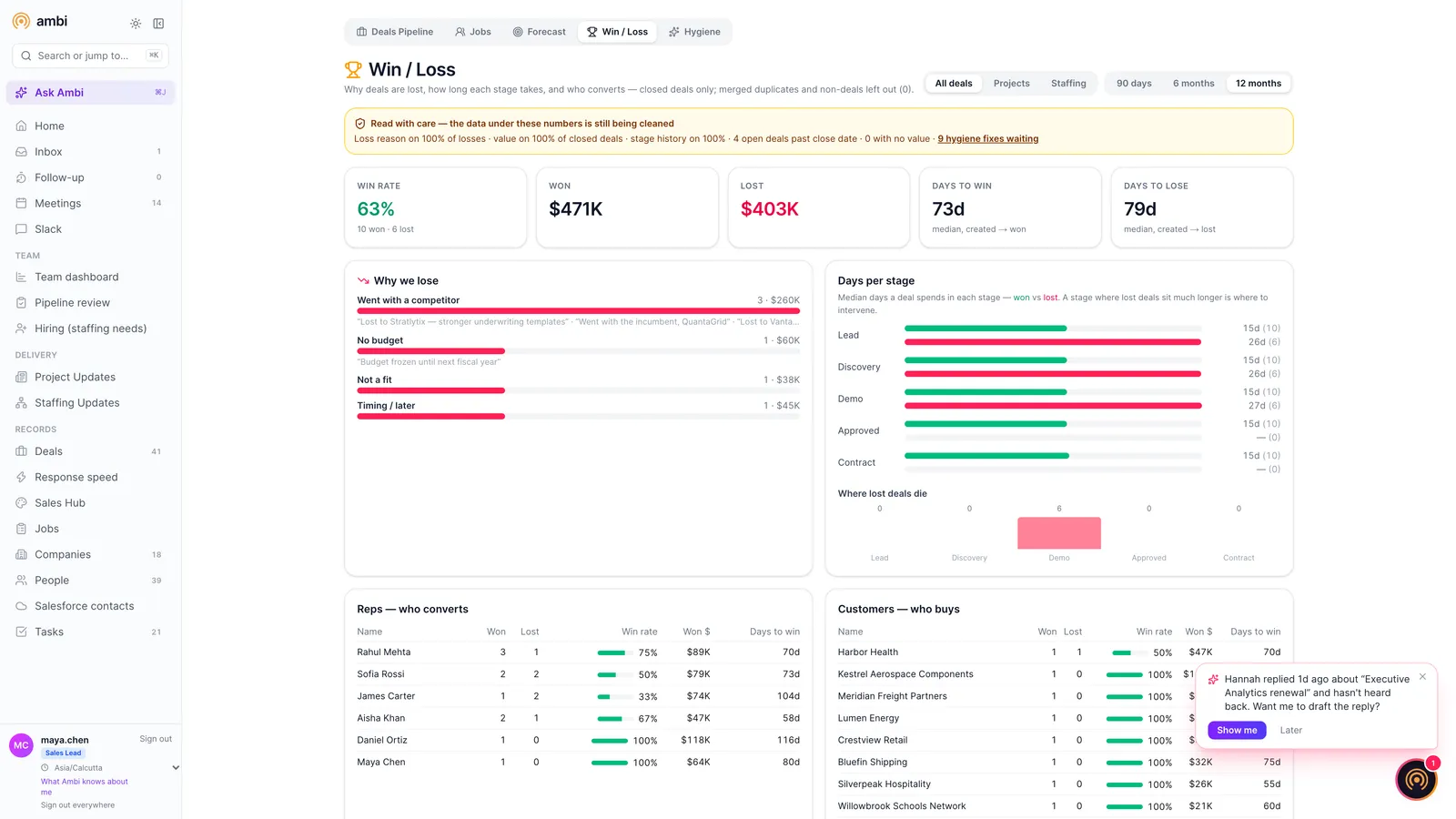Image resolution: width=1456 pixels, height=819 pixels.
Task: Set time range to 12 months
Action: pos(1258,84)
